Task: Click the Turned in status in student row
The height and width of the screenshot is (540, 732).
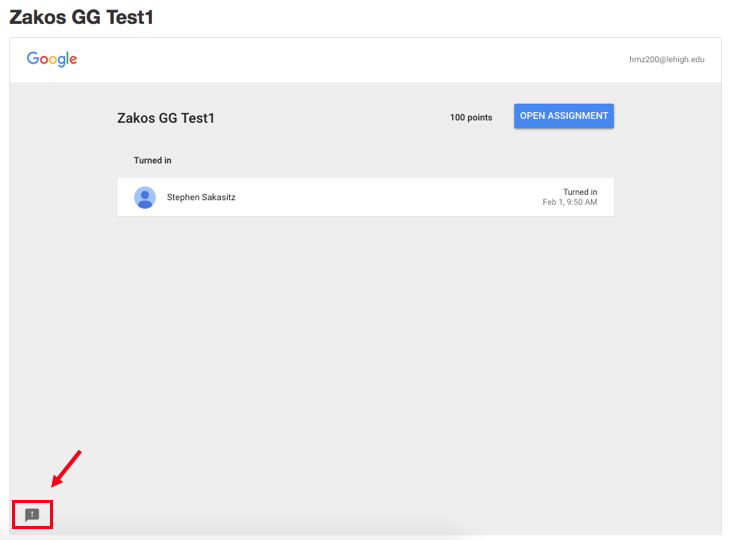Action: [580, 192]
